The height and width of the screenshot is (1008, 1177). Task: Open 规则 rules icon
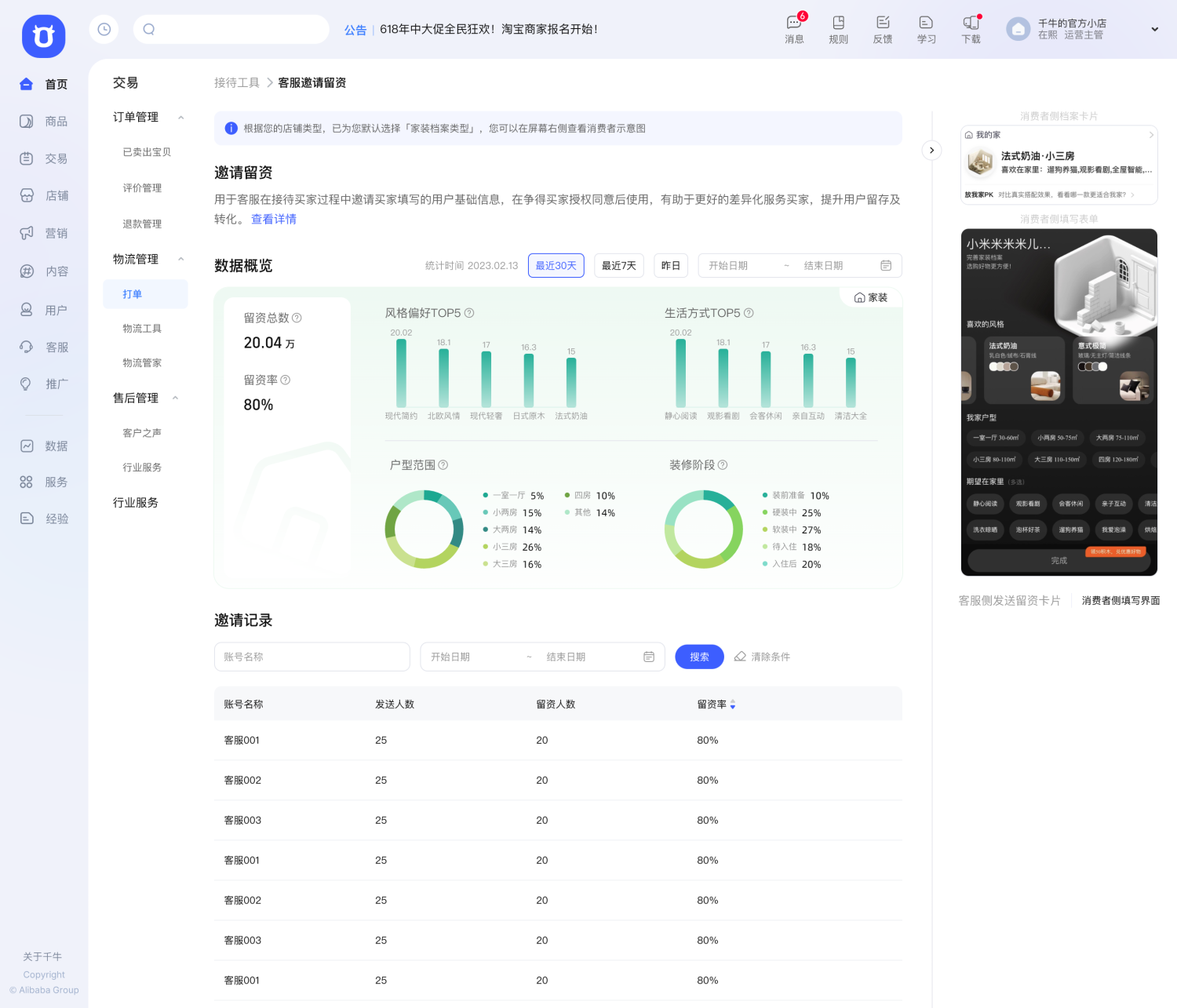(x=838, y=29)
